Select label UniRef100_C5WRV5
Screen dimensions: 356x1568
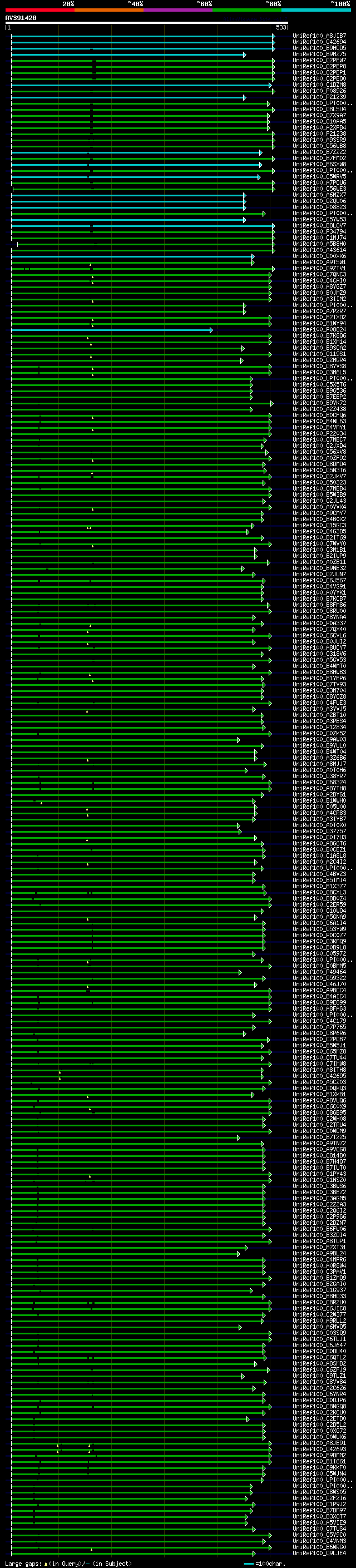click(319, 176)
